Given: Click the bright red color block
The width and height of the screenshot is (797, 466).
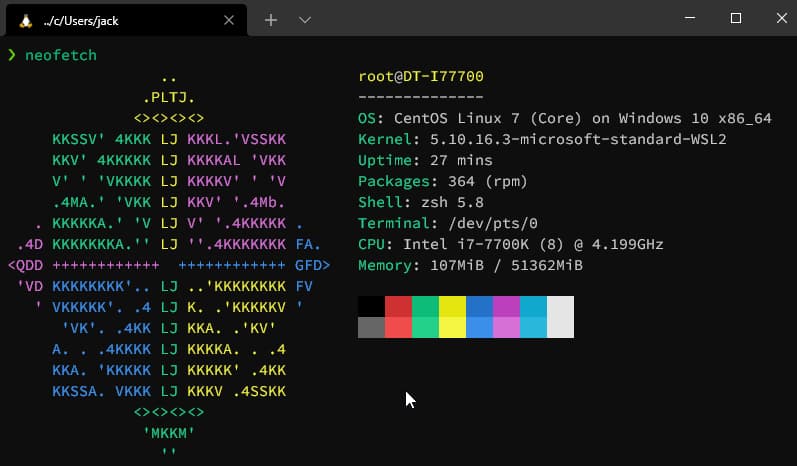Looking at the screenshot, I should 398,327.
